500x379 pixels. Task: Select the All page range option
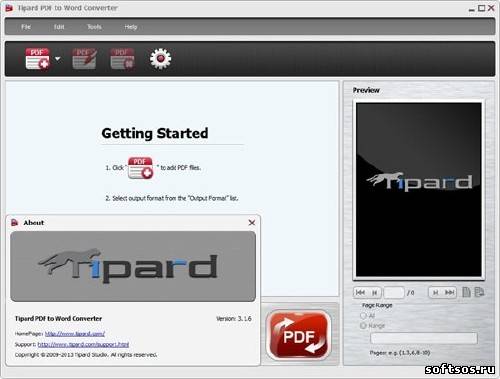363,315
